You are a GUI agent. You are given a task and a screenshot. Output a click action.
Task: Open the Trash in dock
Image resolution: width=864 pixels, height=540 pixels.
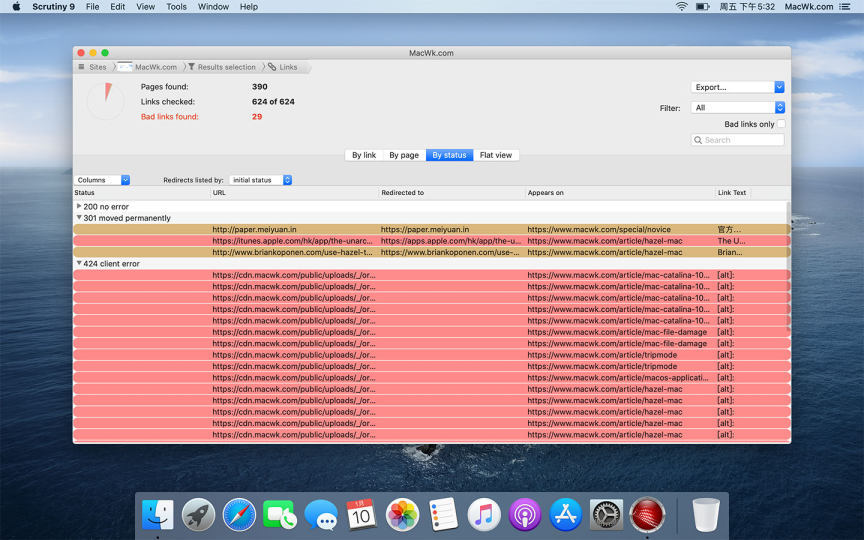click(x=706, y=515)
